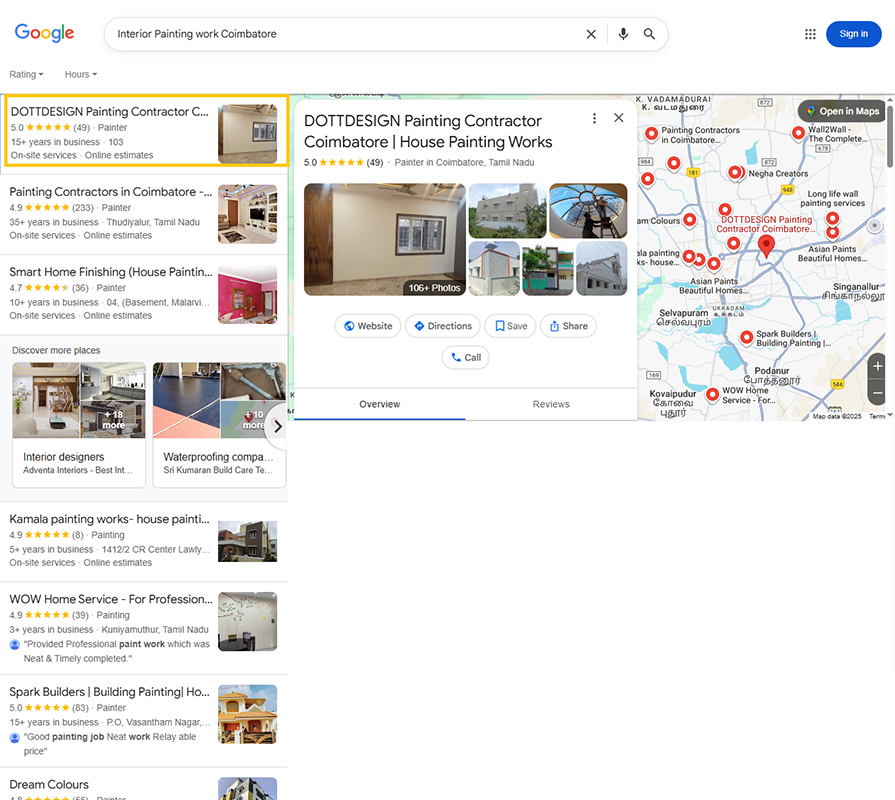Switch to the Reviews tab
The image size is (895, 800).
tap(551, 404)
